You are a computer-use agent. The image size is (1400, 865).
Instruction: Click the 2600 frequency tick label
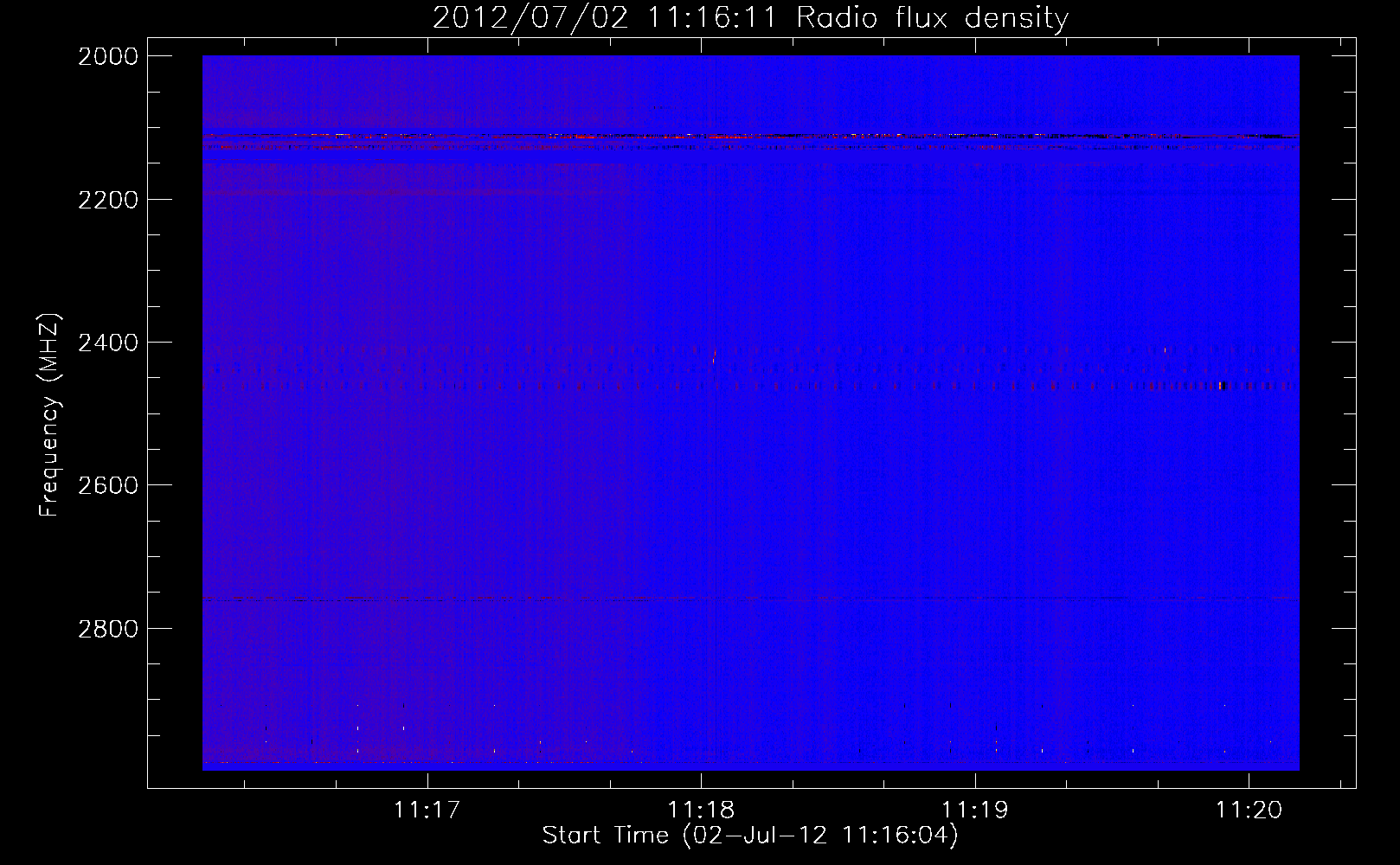tap(108, 485)
